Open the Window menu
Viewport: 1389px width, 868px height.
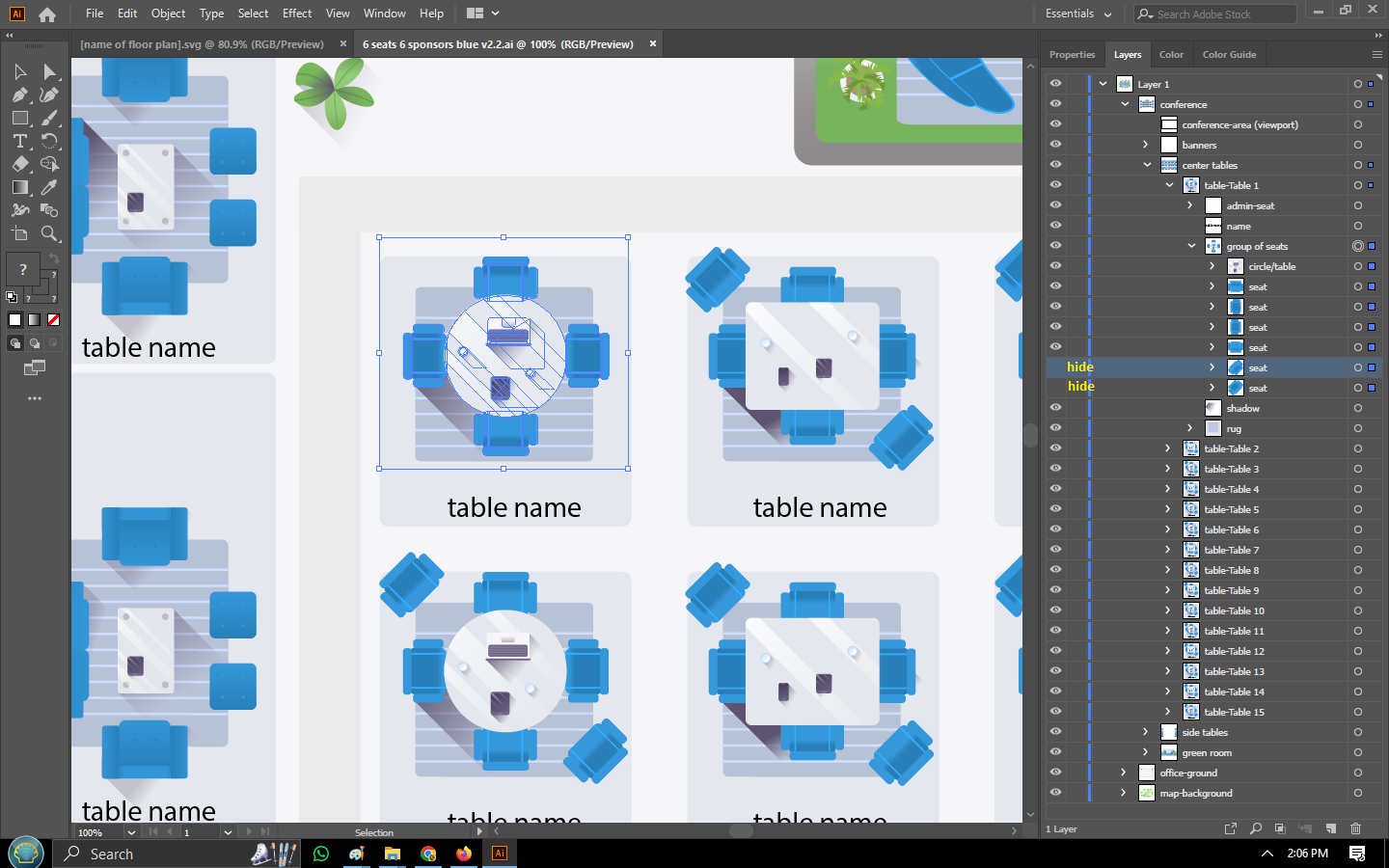point(384,14)
